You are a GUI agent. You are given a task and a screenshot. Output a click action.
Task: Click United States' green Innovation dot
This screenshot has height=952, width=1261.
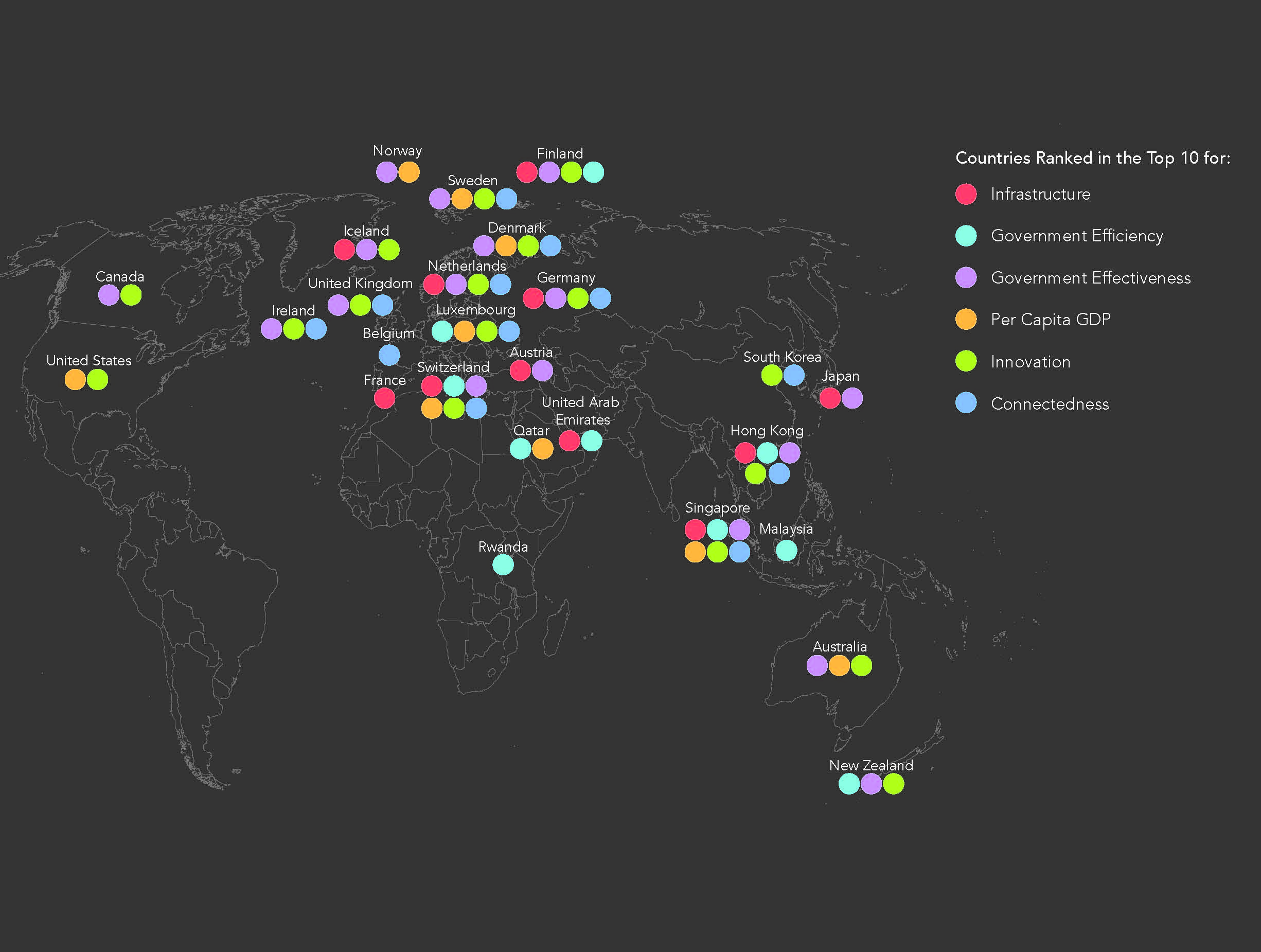97,380
